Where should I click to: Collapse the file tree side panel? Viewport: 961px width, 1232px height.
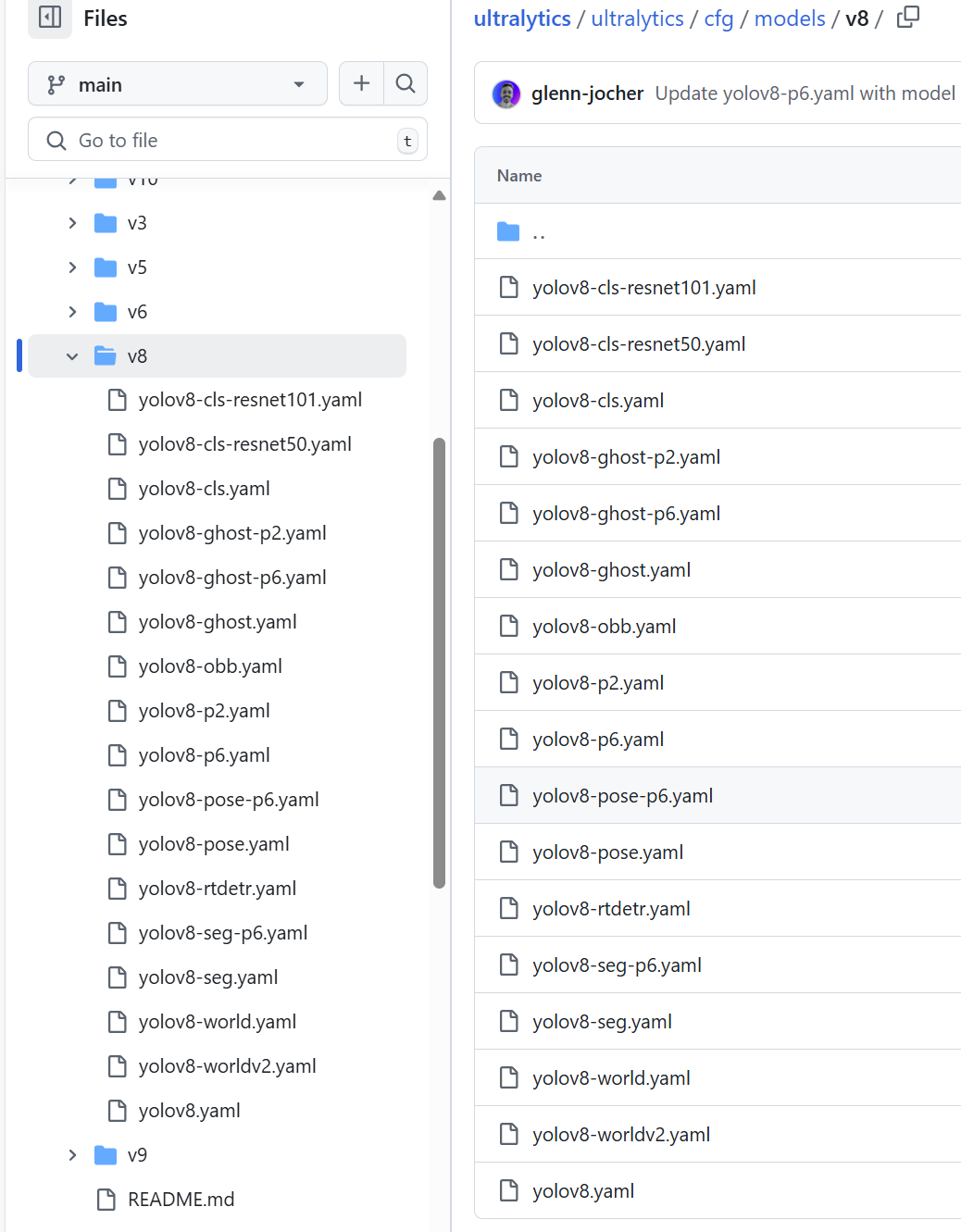pyautogui.click(x=50, y=18)
